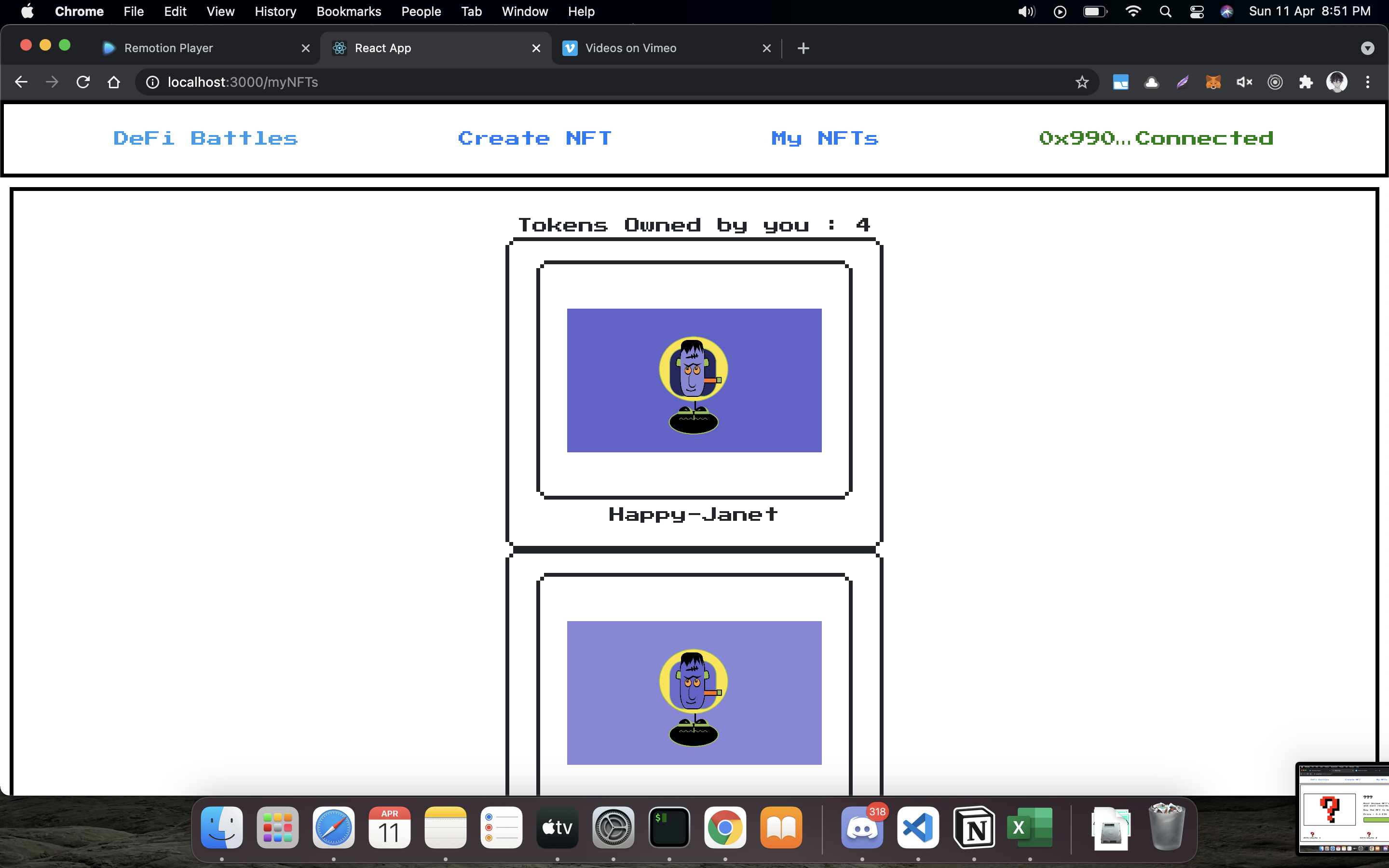
Task: Go to the Create NFT page
Action: (534, 138)
